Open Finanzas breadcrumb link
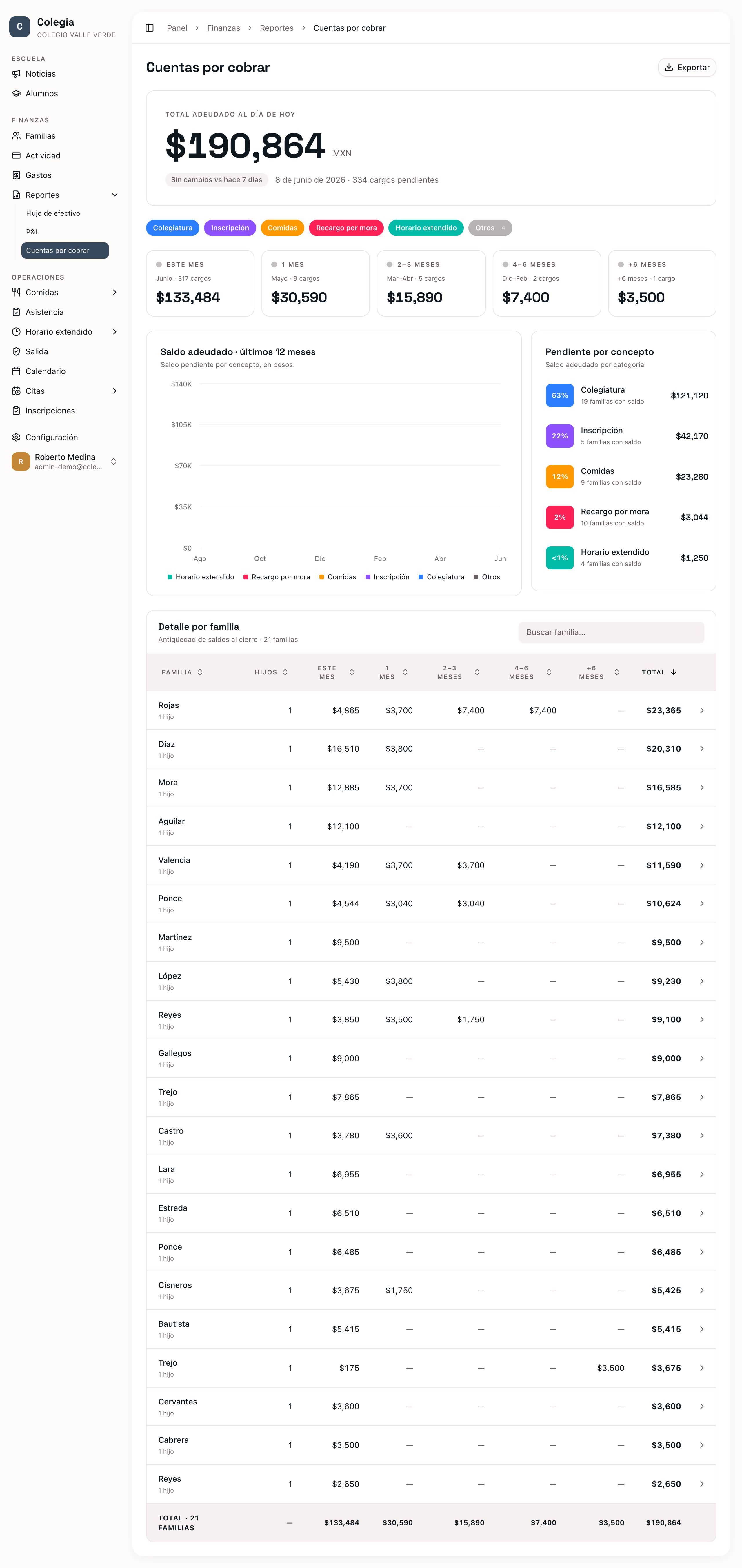This screenshot has height=1568, width=742. pos(223,28)
